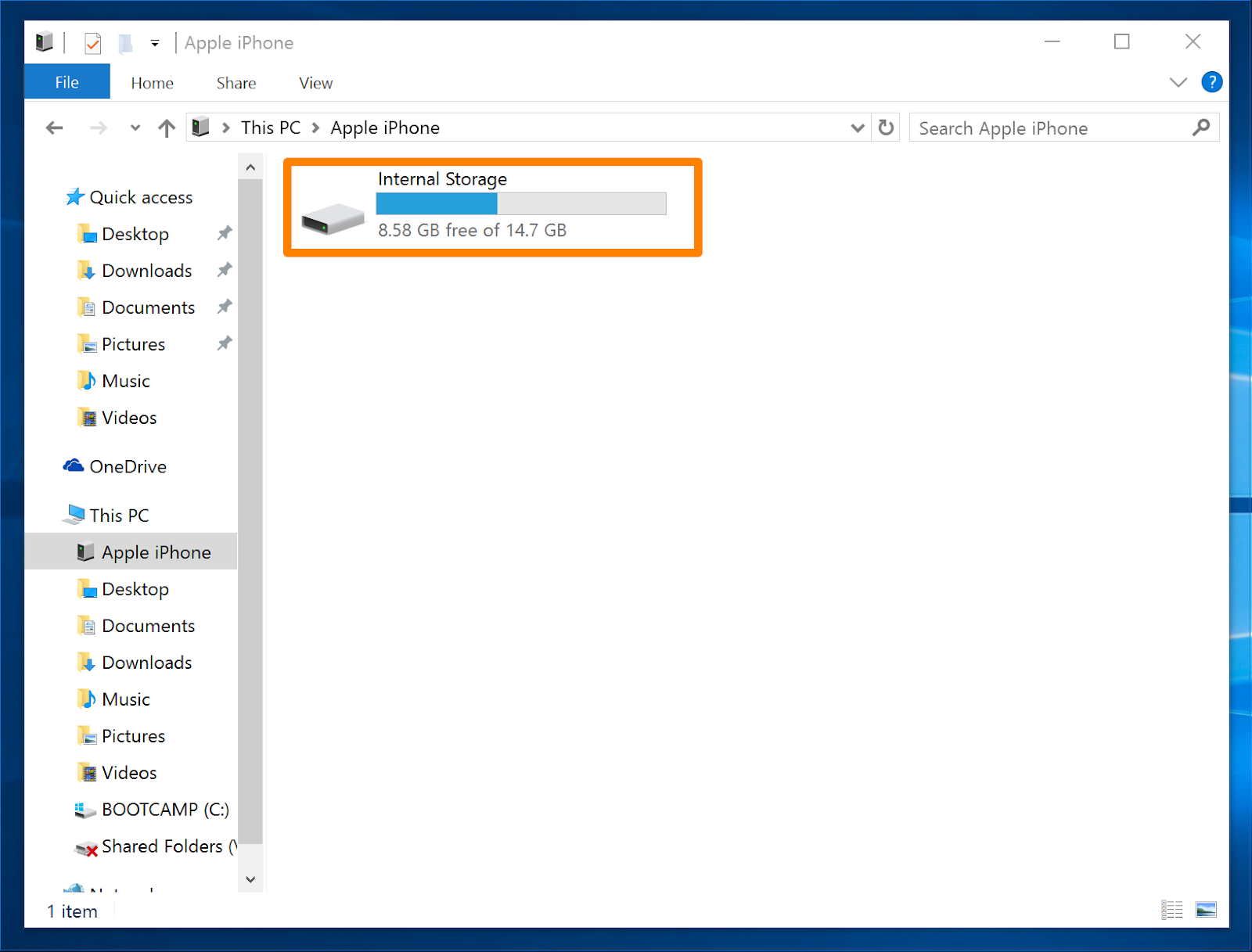
Task: Go back using the Back arrow
Action: [55, 128]
